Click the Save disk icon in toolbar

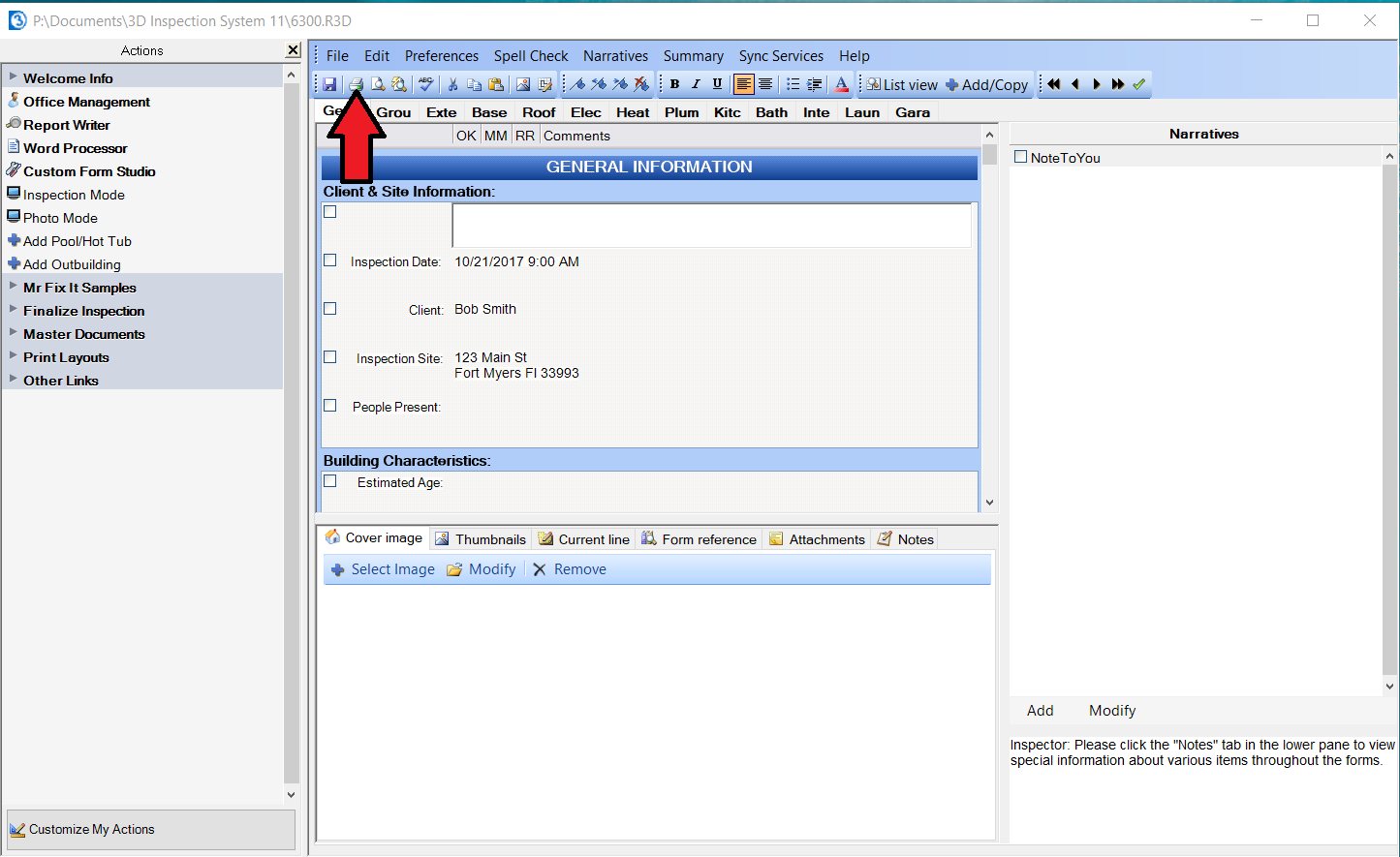pyautogui.click(x=329, y=84)
